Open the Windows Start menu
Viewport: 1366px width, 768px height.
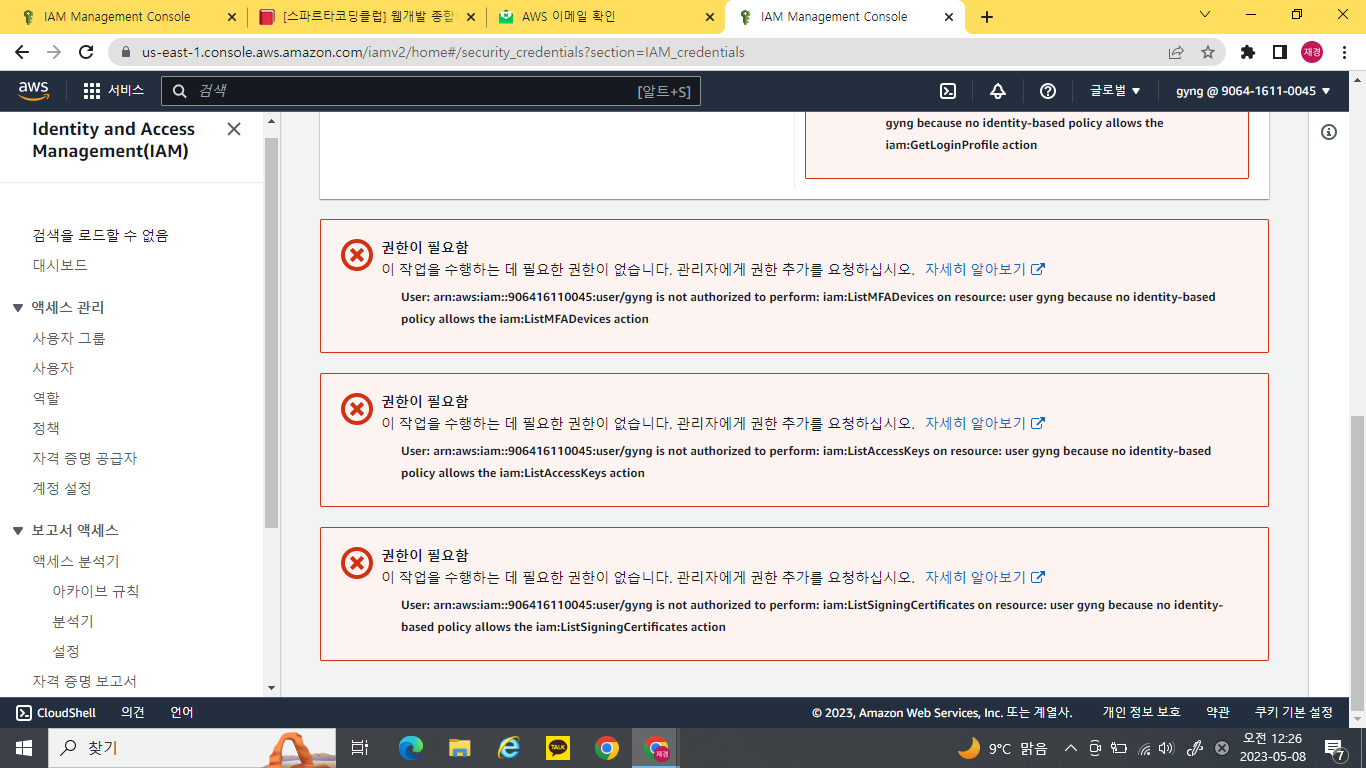[23, 747]
